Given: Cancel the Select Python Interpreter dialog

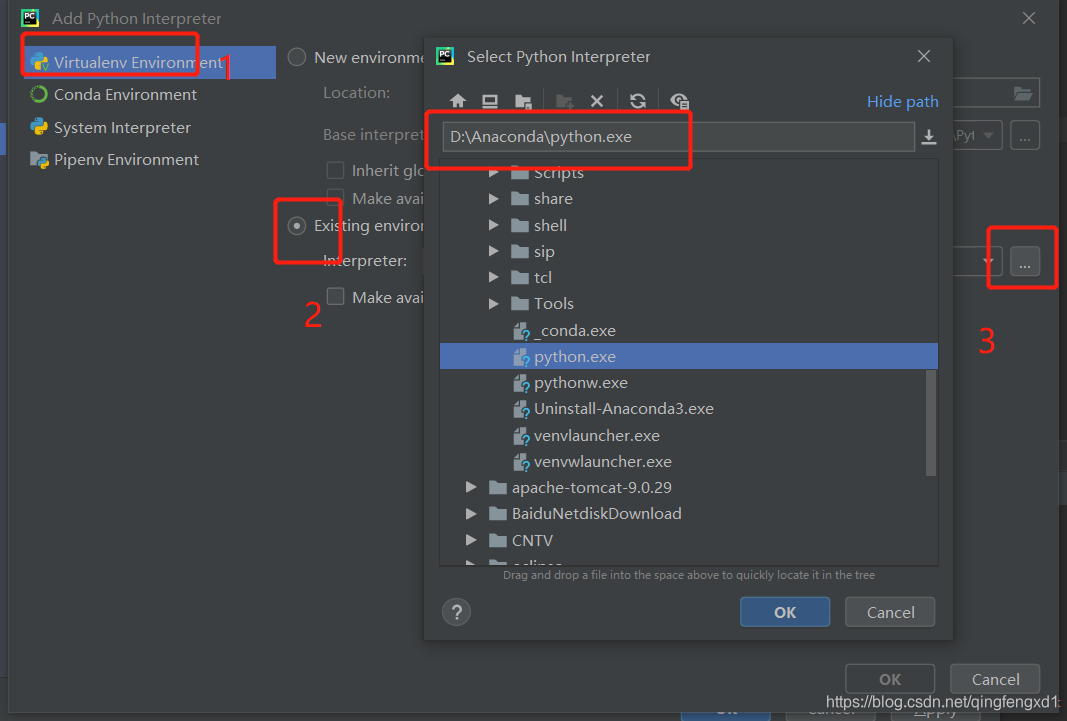Looking at the screenshot, I should 890,612.
